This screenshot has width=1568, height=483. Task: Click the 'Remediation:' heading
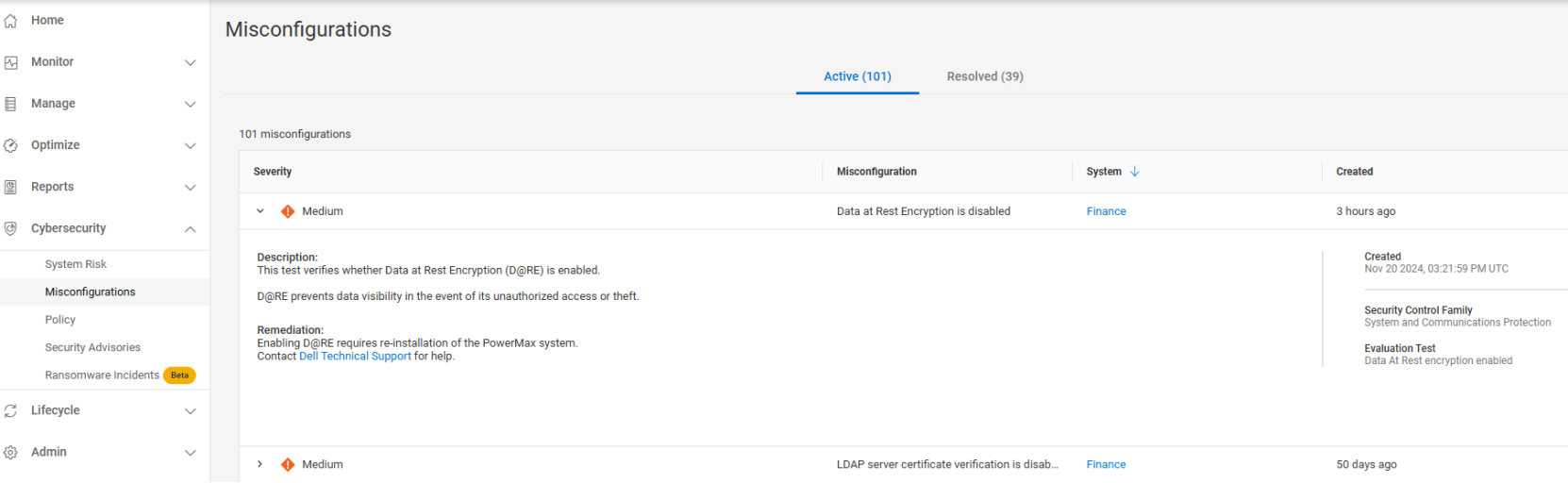pyautogui.click(x=291, y=330)
